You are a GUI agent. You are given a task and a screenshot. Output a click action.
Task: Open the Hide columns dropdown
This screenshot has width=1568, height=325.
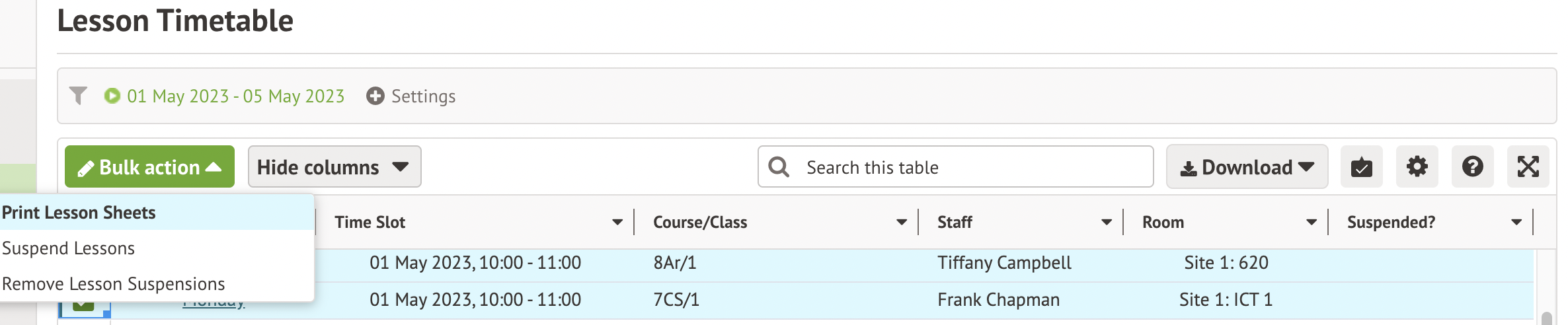pos(334,167)
